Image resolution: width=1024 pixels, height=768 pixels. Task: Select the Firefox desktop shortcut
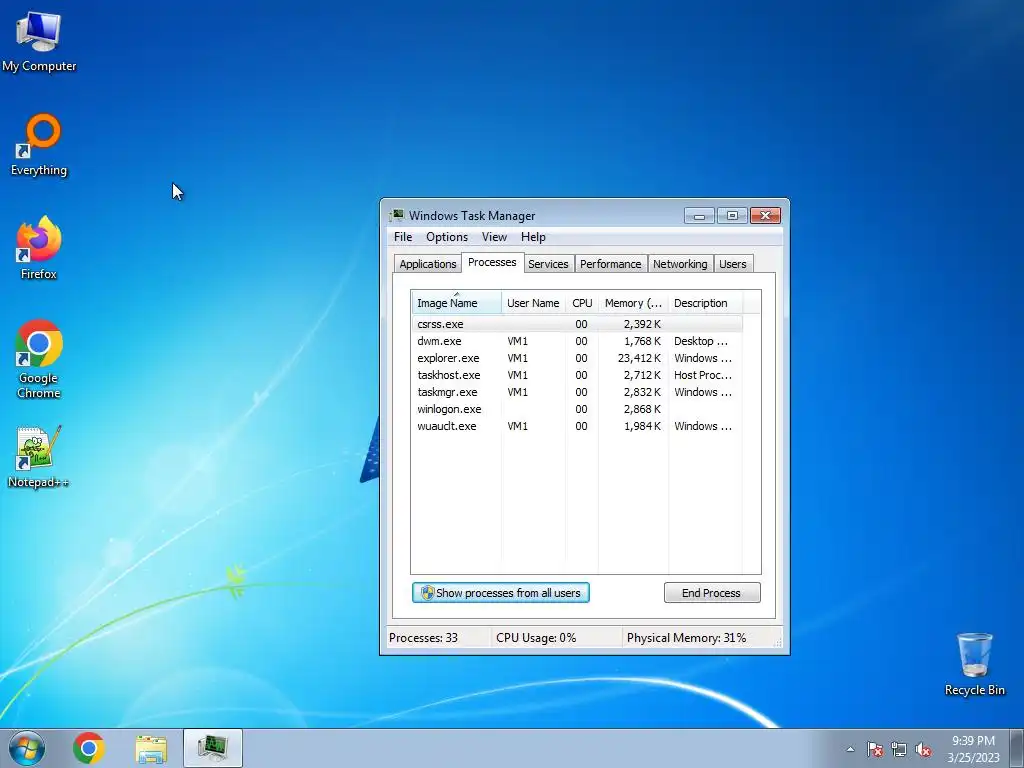click(39, 248)
